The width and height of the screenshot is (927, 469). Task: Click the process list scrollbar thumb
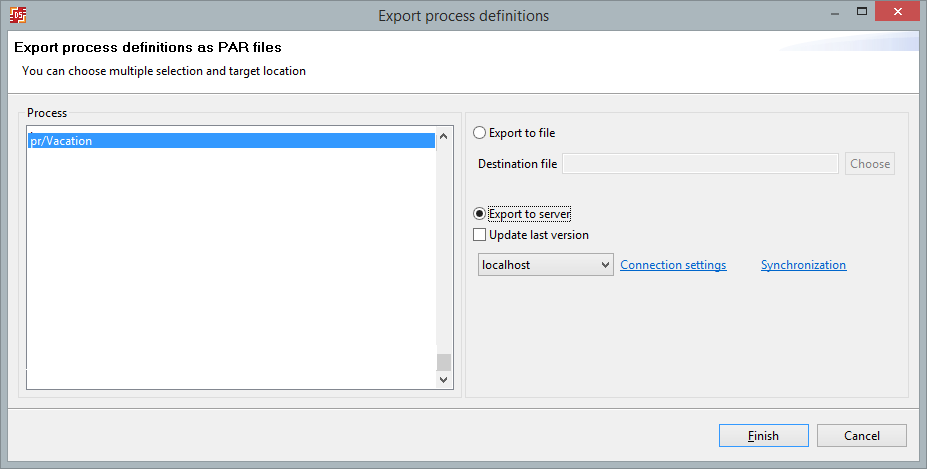pyautogui.click(x=444, y=362)
